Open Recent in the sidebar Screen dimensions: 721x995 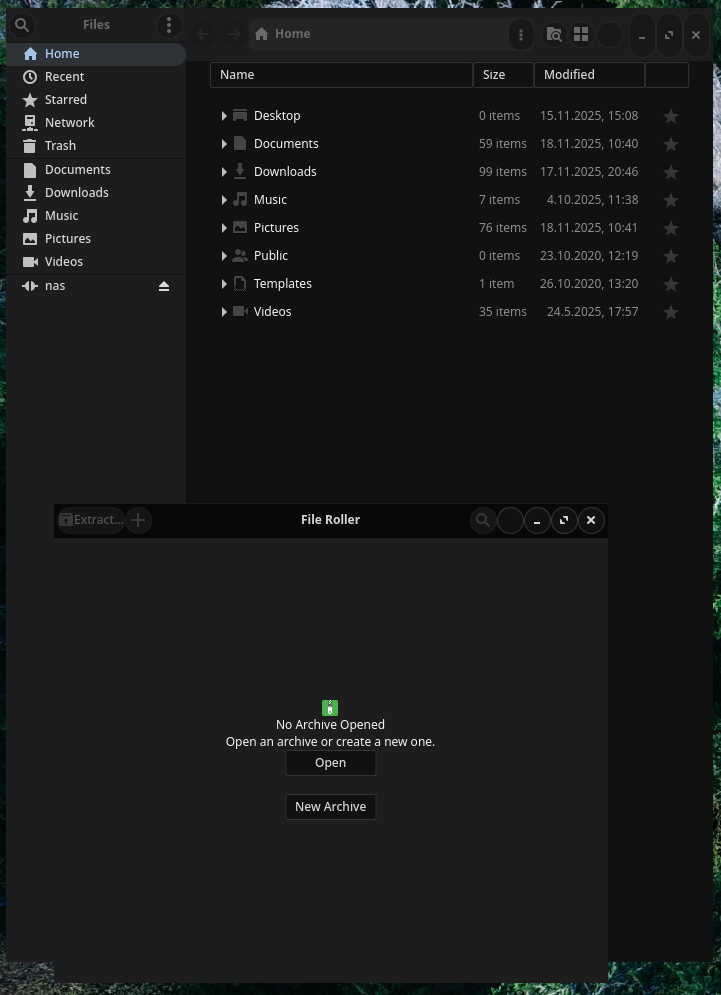click(64, 77)
